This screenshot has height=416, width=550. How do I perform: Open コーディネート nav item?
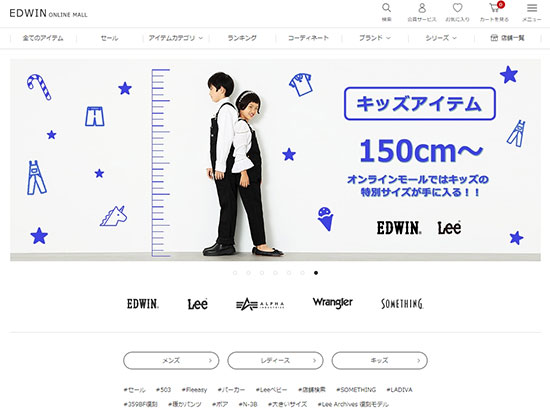tap(308, 38)
